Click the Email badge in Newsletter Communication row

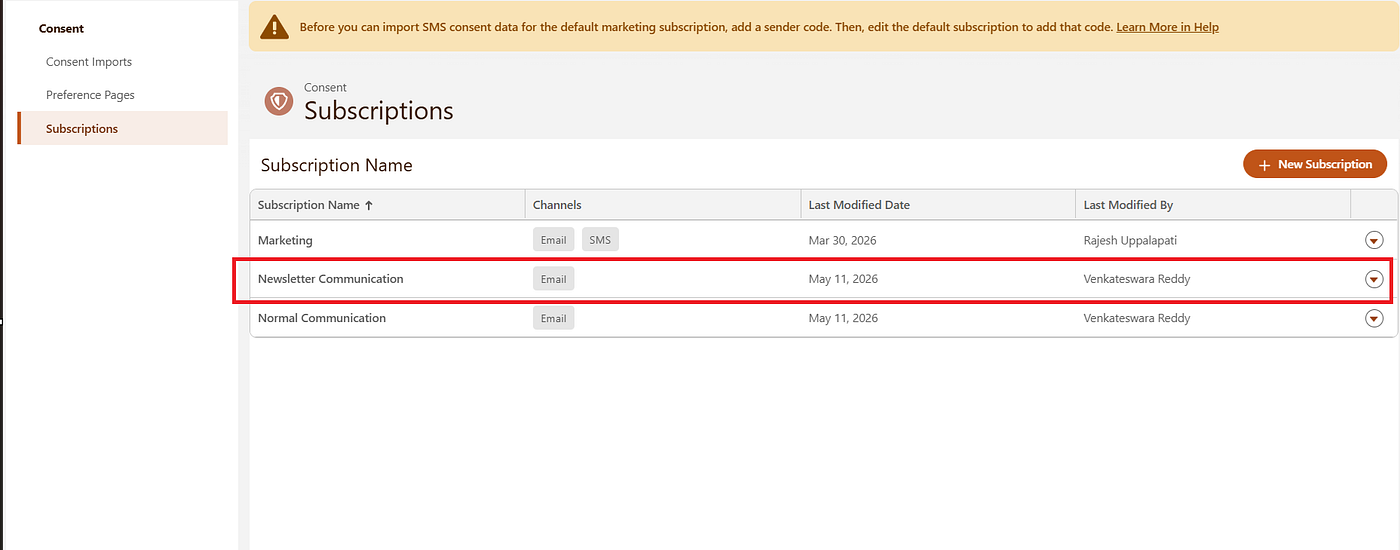(553, 279)
